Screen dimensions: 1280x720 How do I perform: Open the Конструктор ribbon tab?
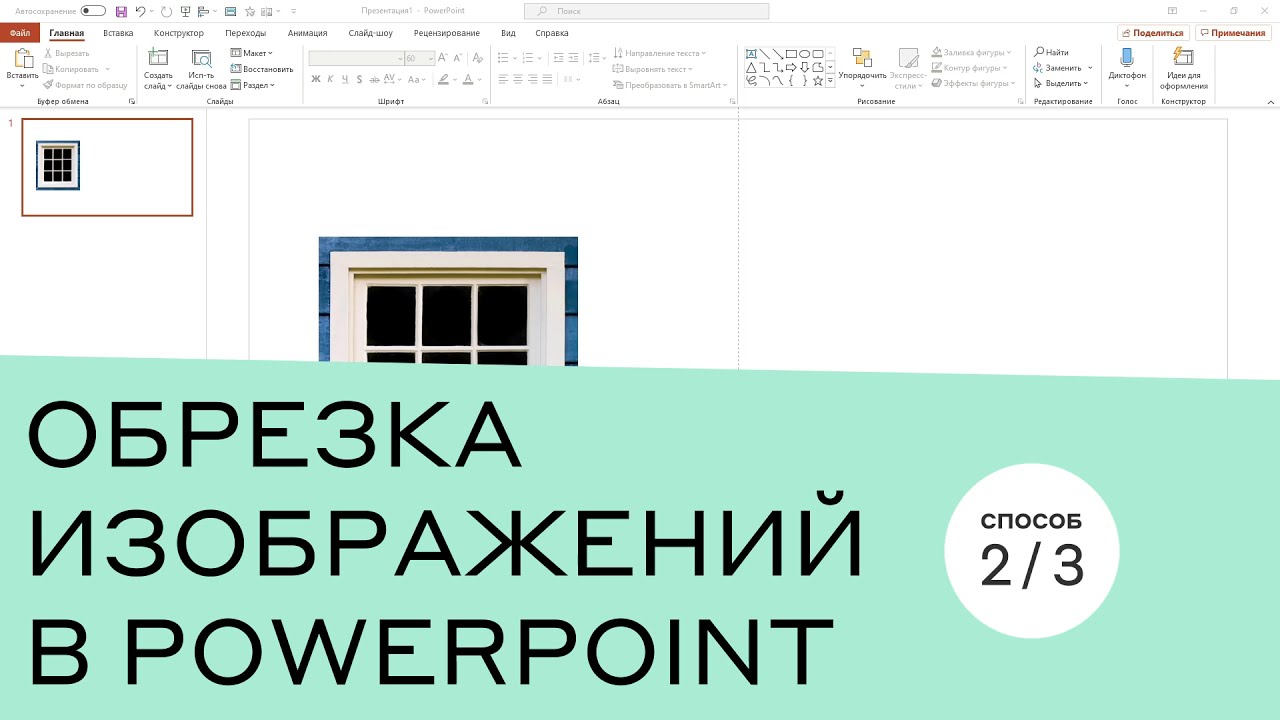[x=179, y=33]
